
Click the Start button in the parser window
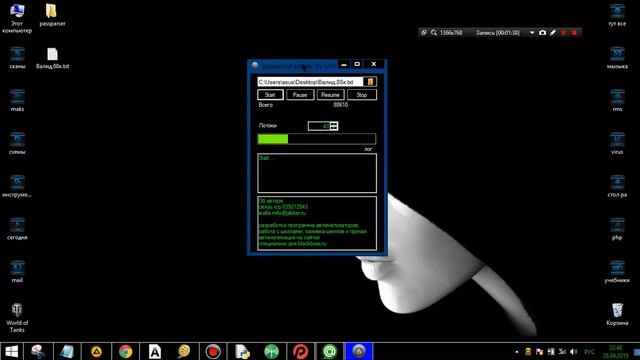click(270, 95)
